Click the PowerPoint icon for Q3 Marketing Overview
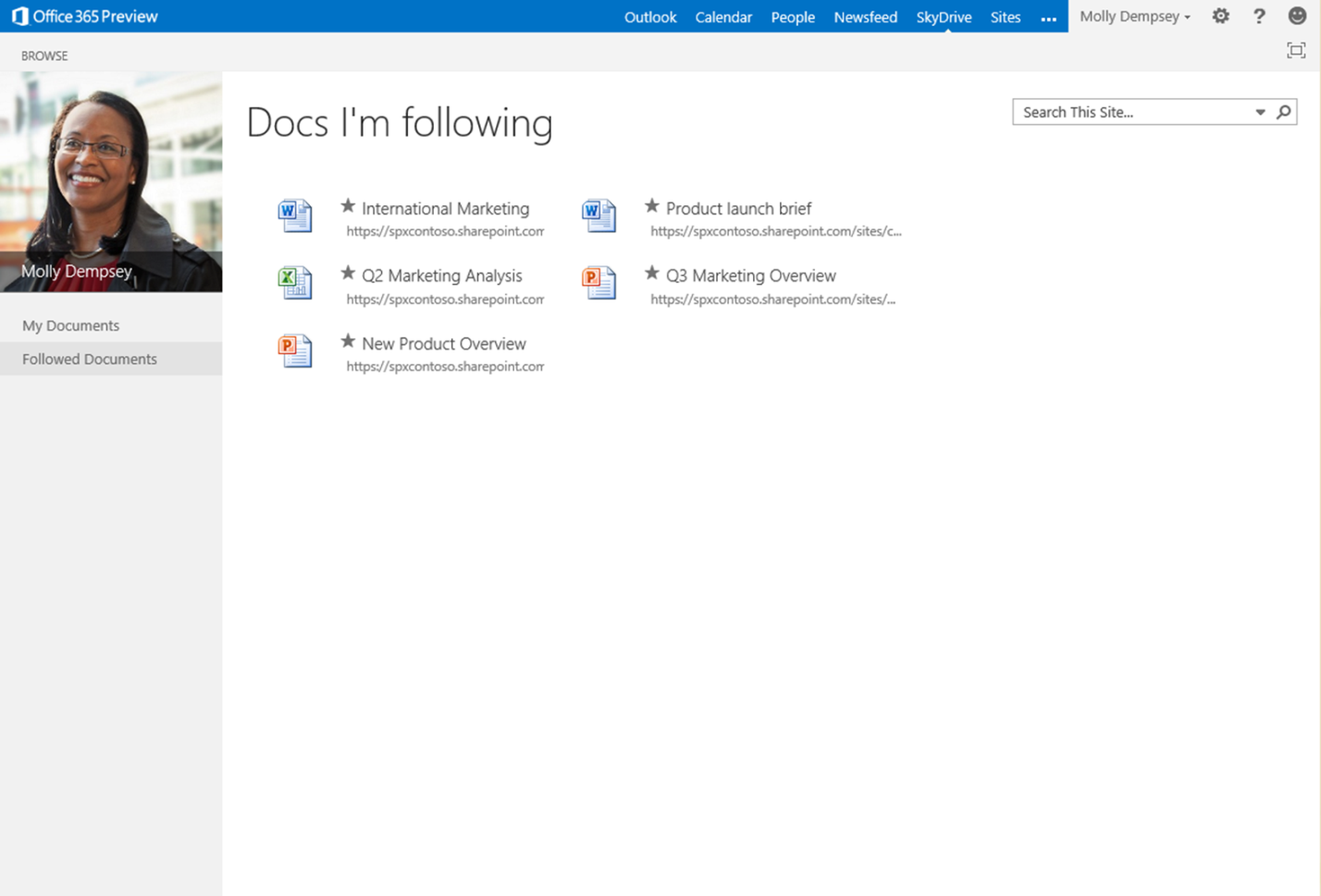The width and height of the screenshot is (1321, 896). pyautogui.click(x=599, y=283)
